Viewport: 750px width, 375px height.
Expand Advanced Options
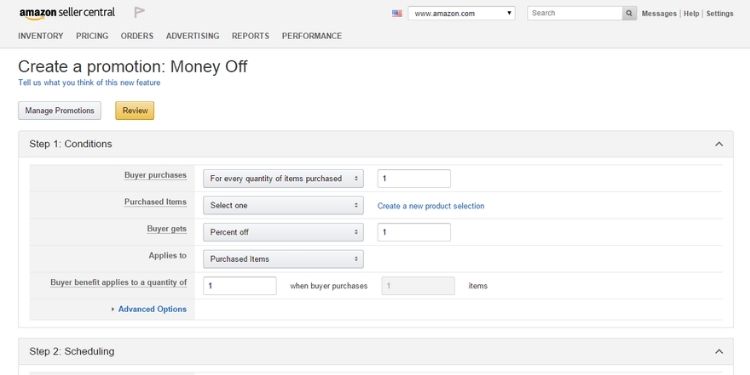tap(152, 309)
